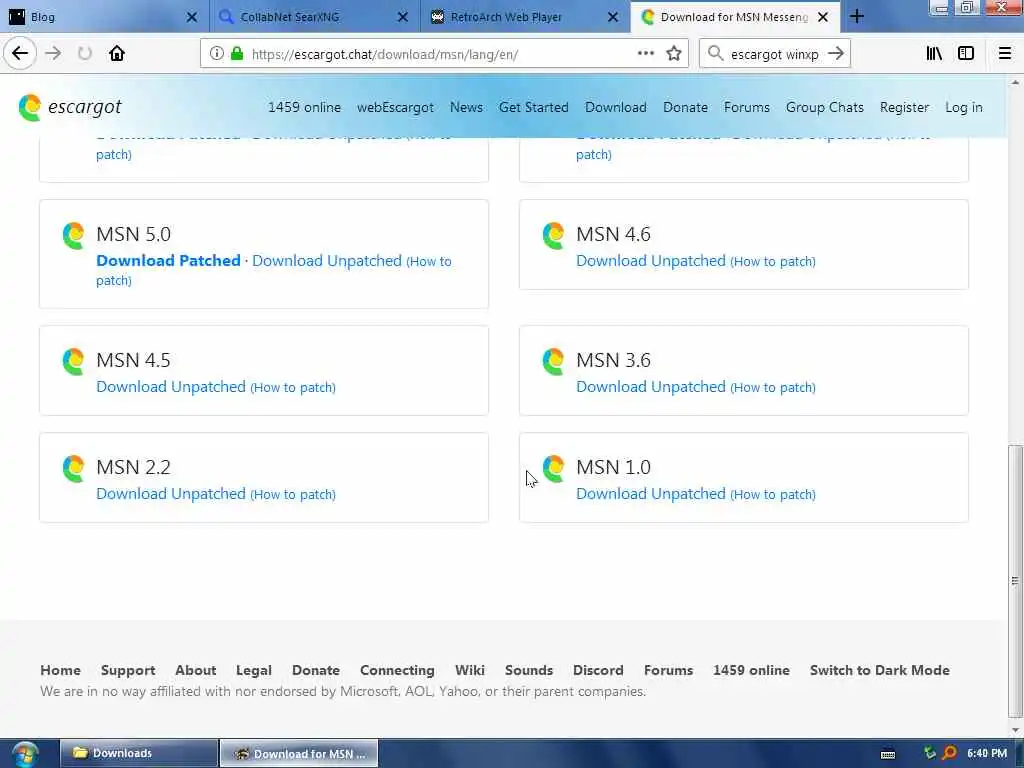The height and width of the screenshot is (768, 1024).
Task: Open footer Support link
Action: [128, 670]
